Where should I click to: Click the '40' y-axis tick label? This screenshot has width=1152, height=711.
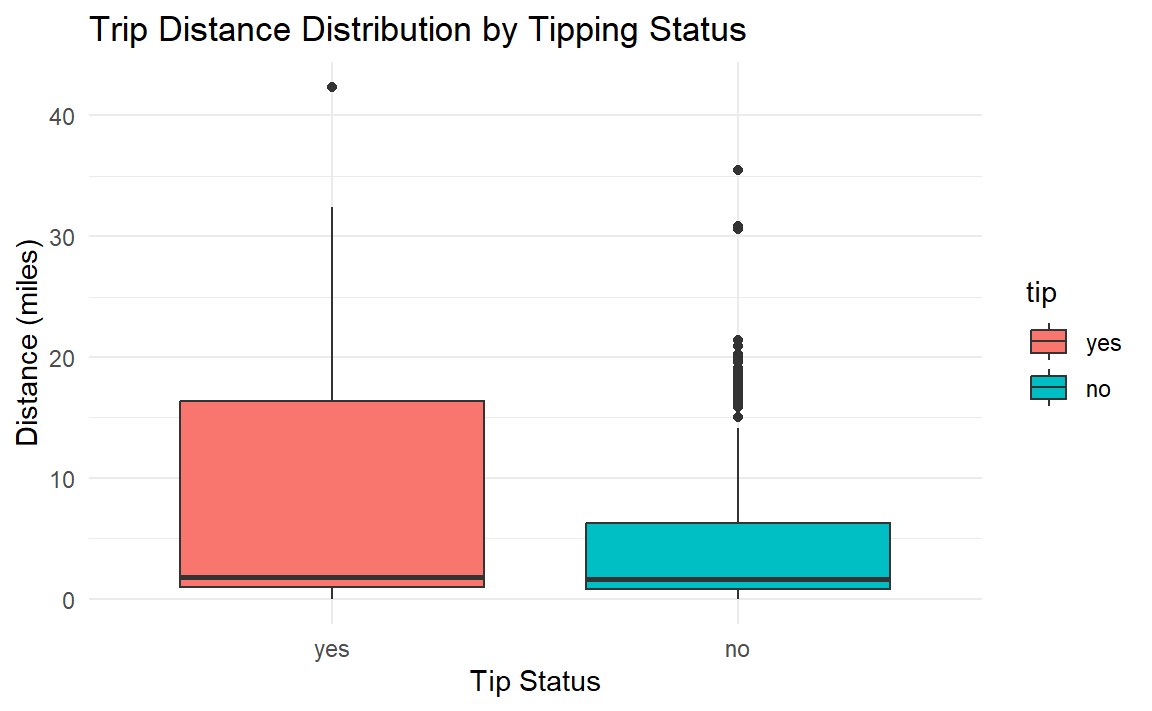point(61,116)
